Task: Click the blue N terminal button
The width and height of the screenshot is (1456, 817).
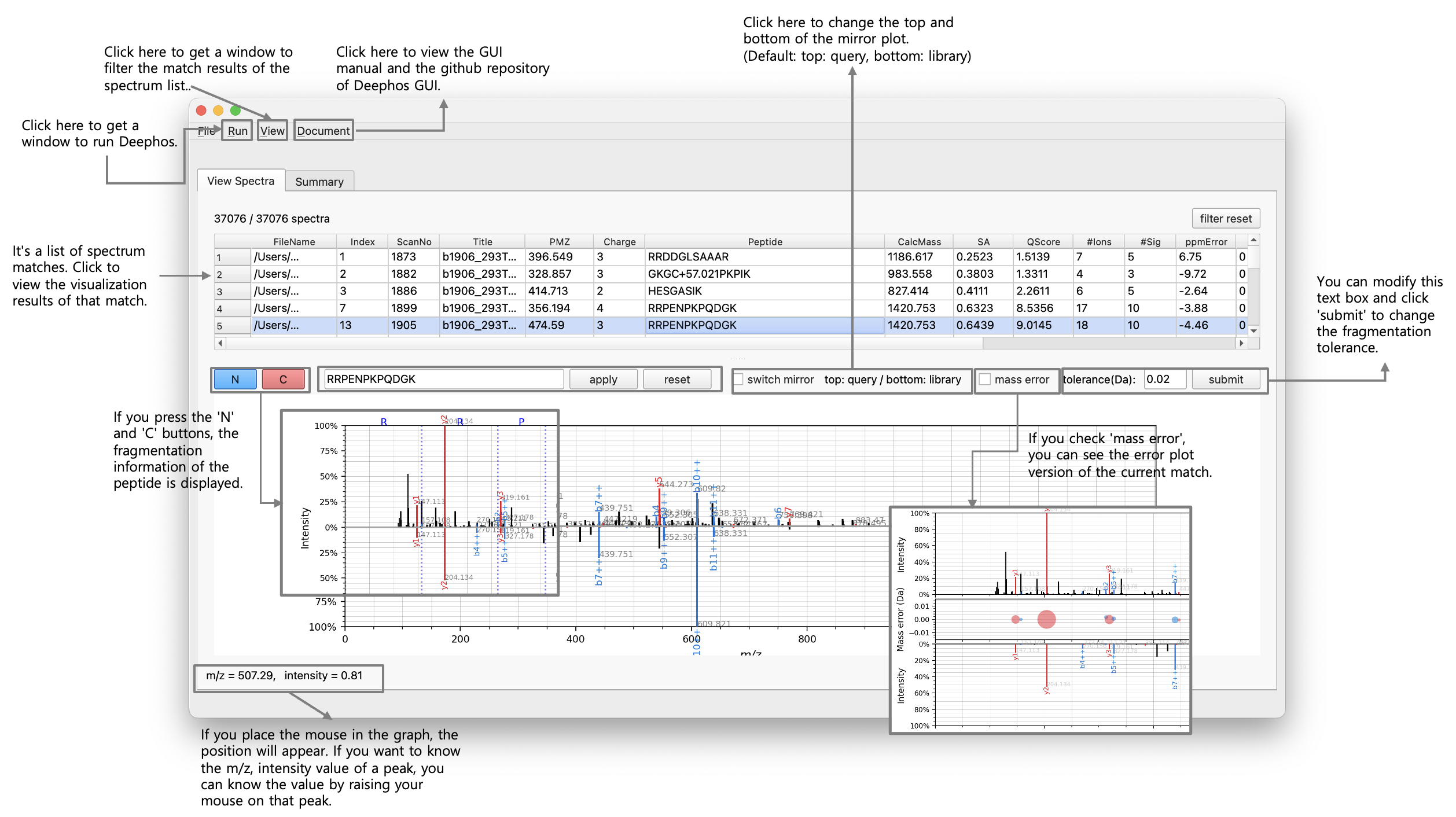Action: [235, 380]
